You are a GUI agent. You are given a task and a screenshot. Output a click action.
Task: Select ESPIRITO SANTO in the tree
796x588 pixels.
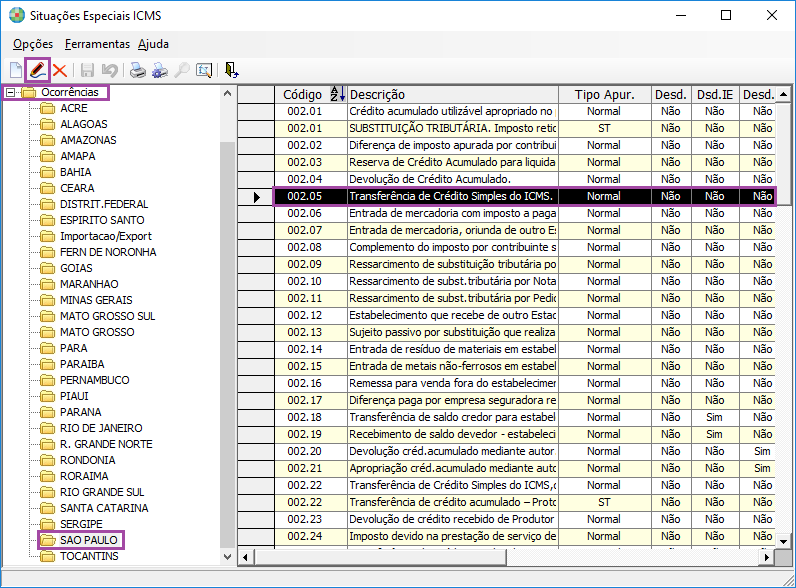102,220
